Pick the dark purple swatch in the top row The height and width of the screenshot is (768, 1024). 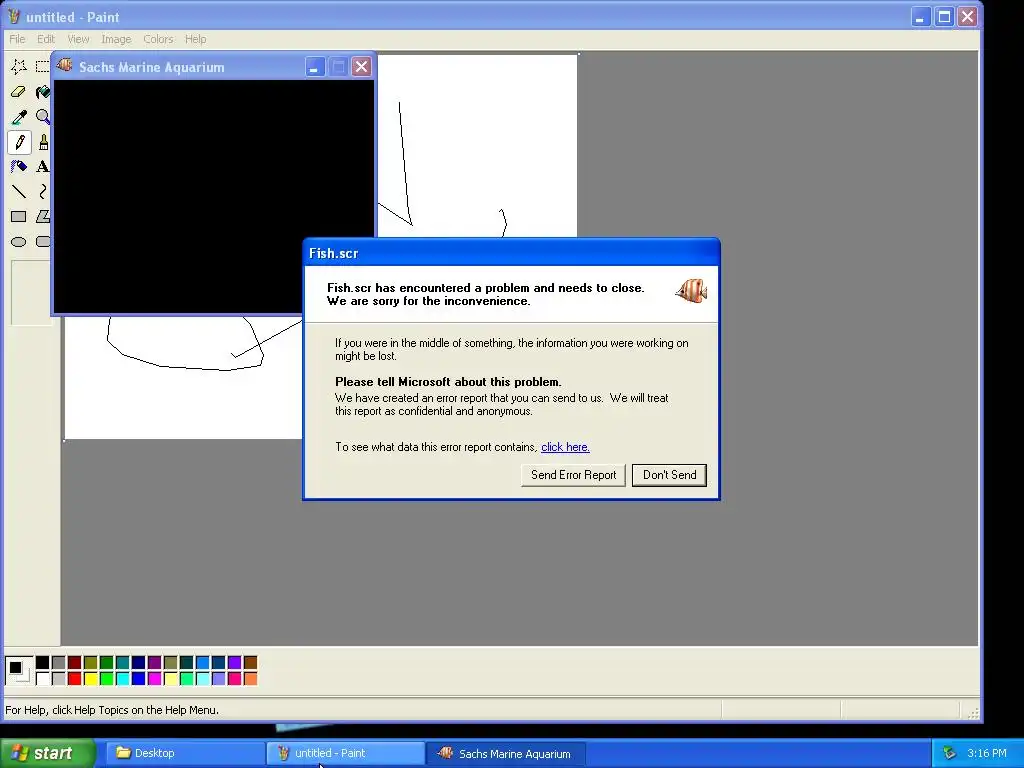tap(155, 663)
